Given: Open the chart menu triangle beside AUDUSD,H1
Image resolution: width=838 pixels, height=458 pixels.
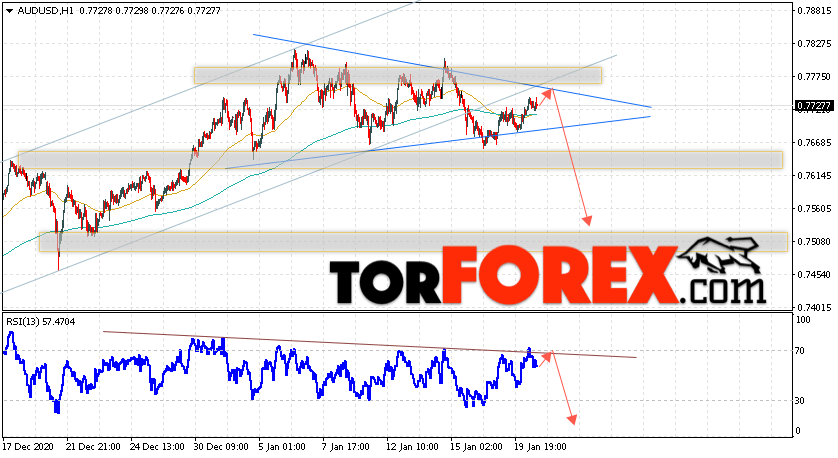Looking at the screenshot, I should (x=10, y=11).
